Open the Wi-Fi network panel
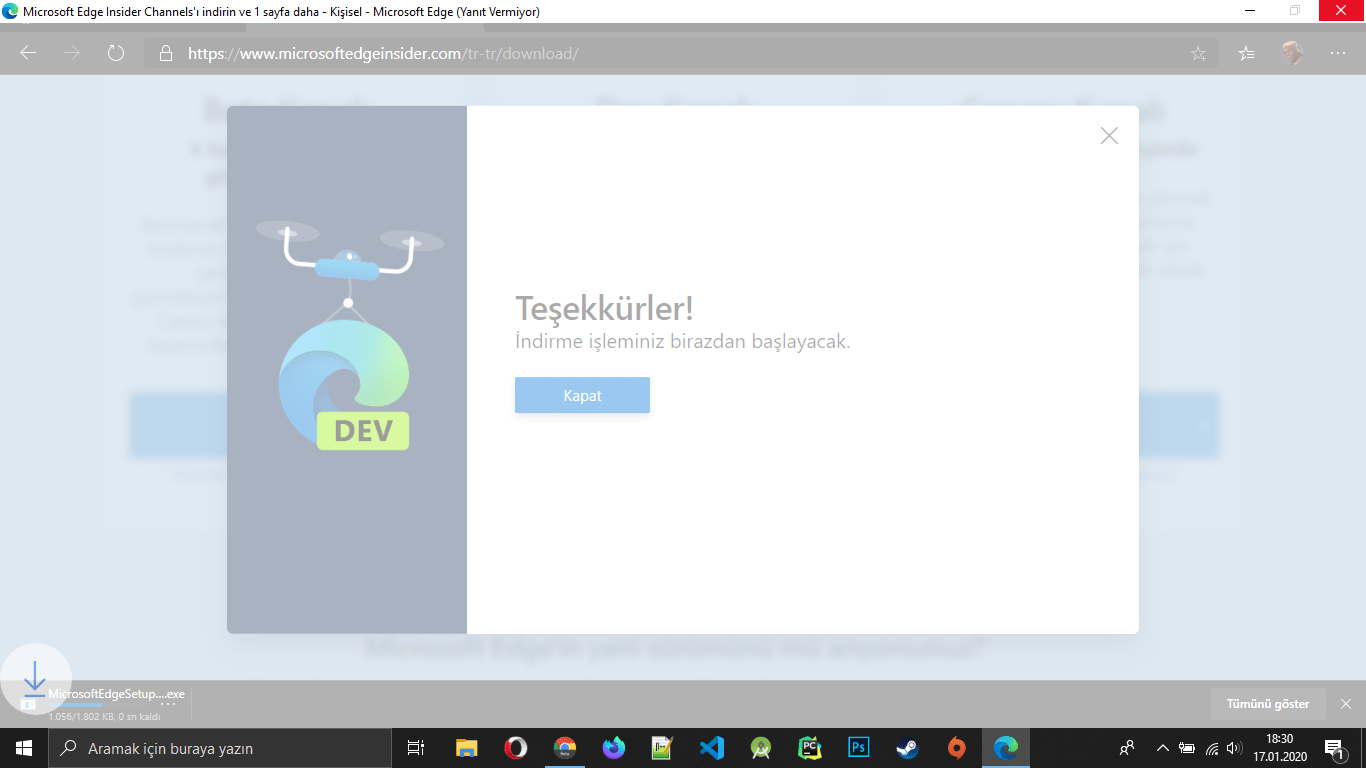1366x768 pixels. click(1212, 748)
